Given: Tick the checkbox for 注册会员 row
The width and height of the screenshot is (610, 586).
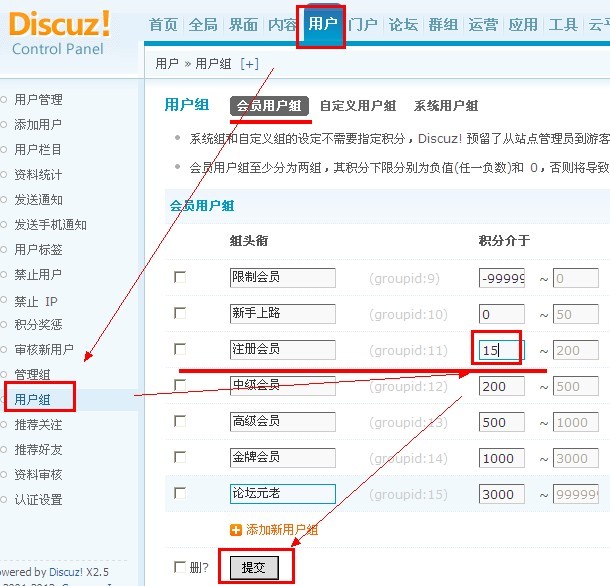Looking at the screenshot, I should (x=180, y=349).
